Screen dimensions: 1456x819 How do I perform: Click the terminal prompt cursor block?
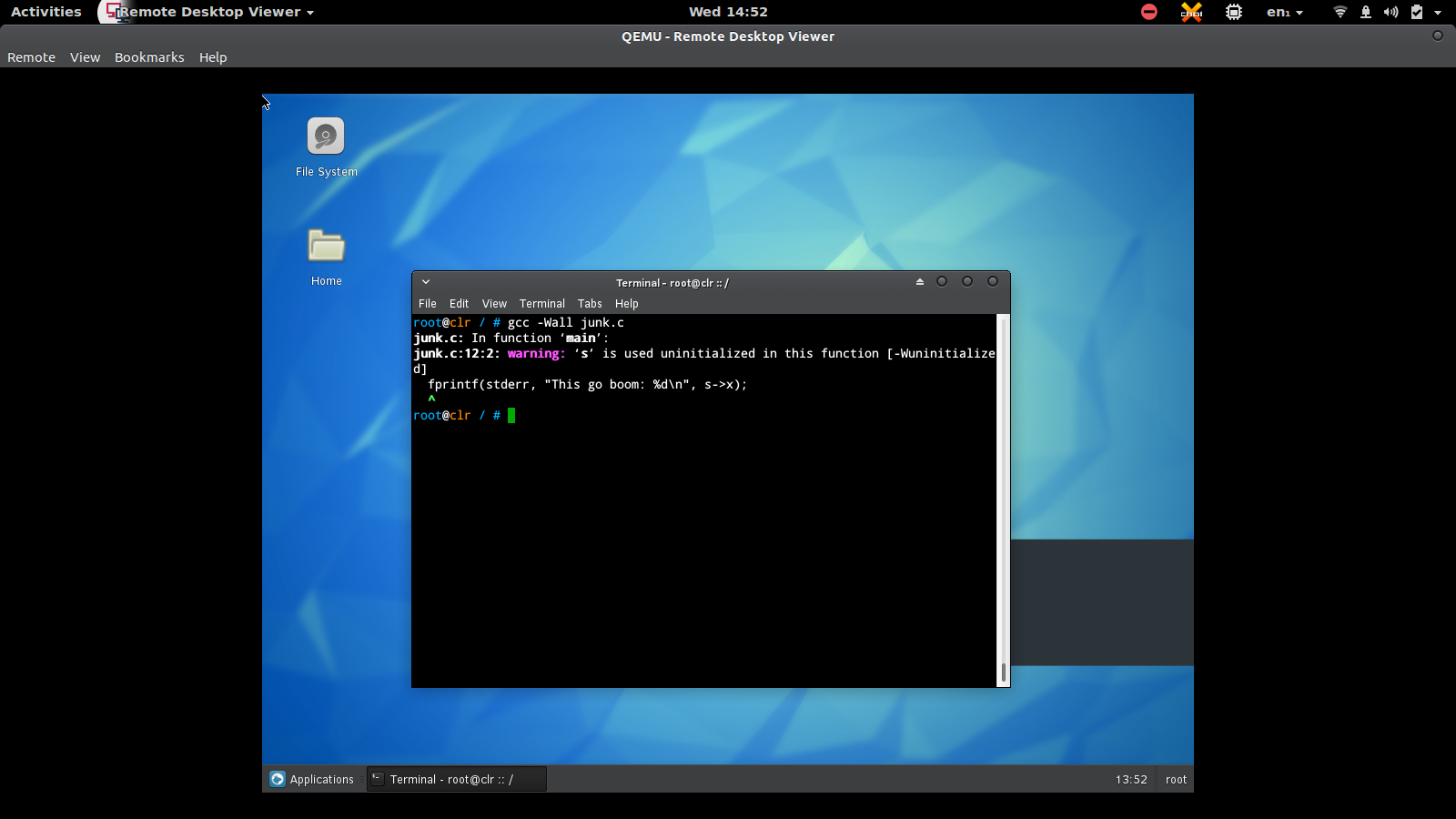click(511, 416)
